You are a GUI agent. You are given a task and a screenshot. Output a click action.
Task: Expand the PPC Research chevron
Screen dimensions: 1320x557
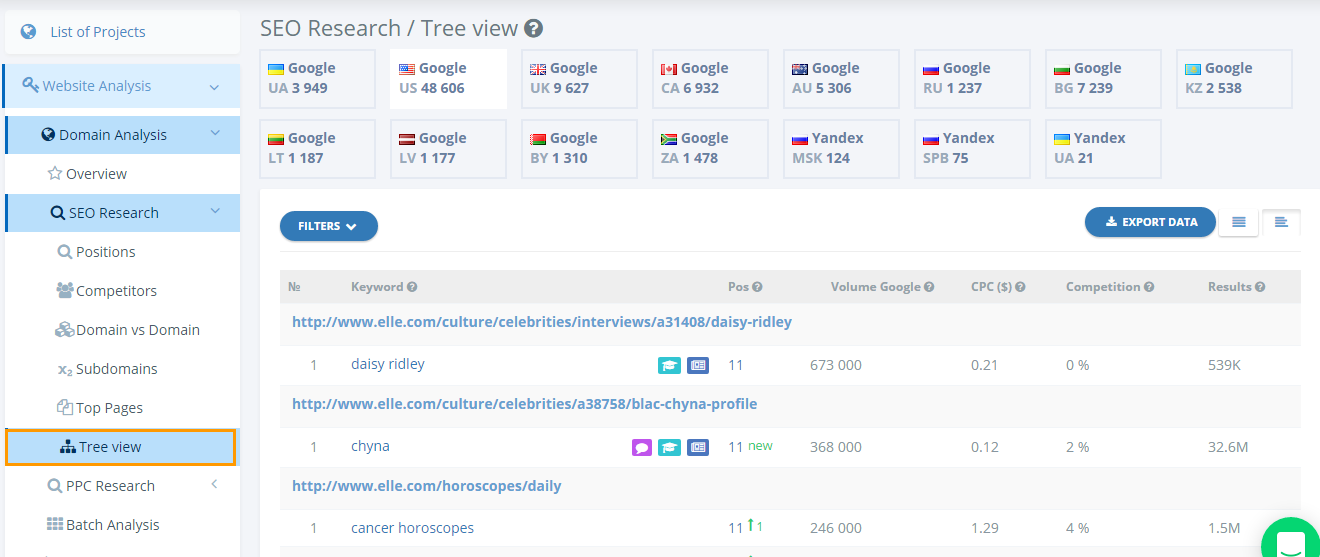click(214, 485)
